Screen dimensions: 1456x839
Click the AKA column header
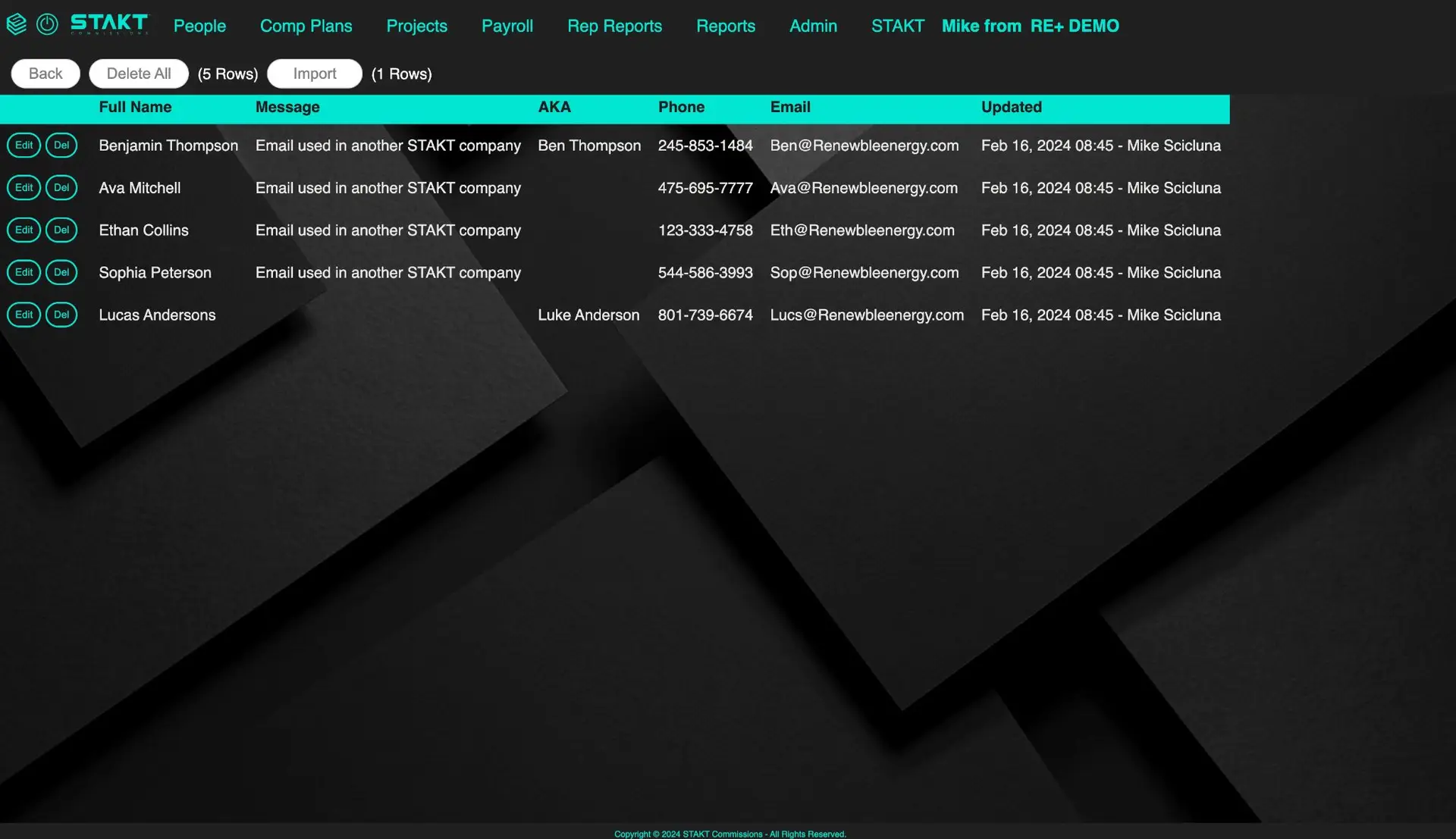click(554, 107)
